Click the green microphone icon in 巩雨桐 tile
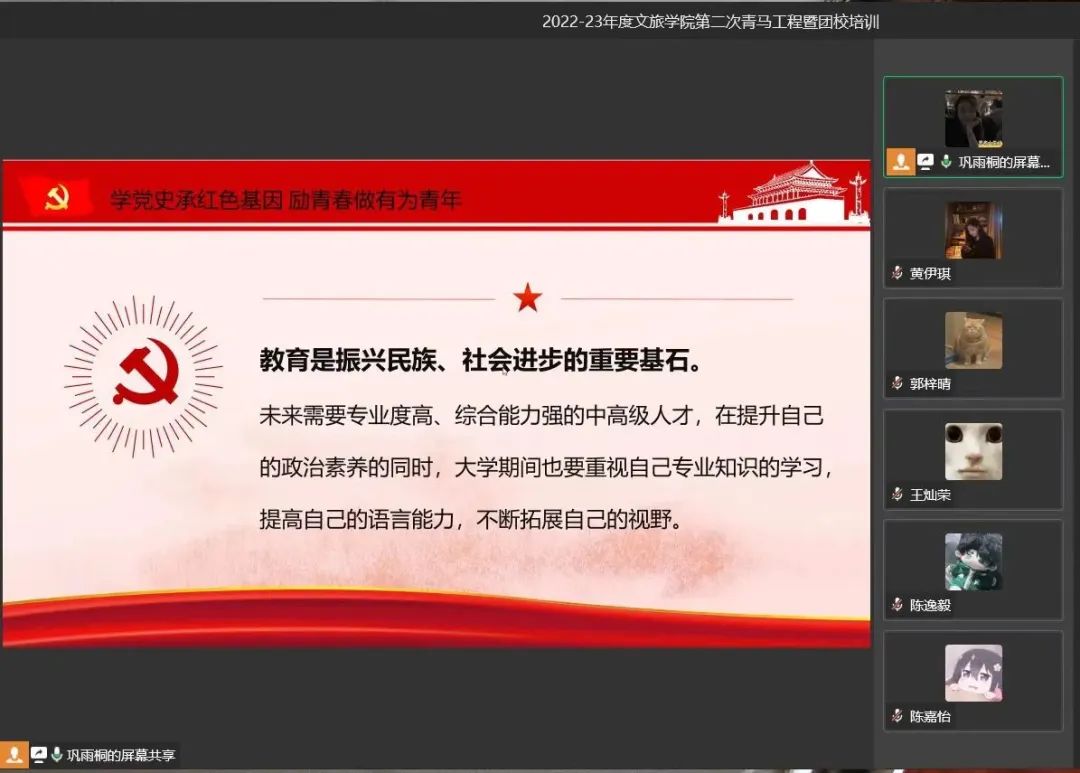The width and height of the screenshot is (1080, 773). (946, 162)
